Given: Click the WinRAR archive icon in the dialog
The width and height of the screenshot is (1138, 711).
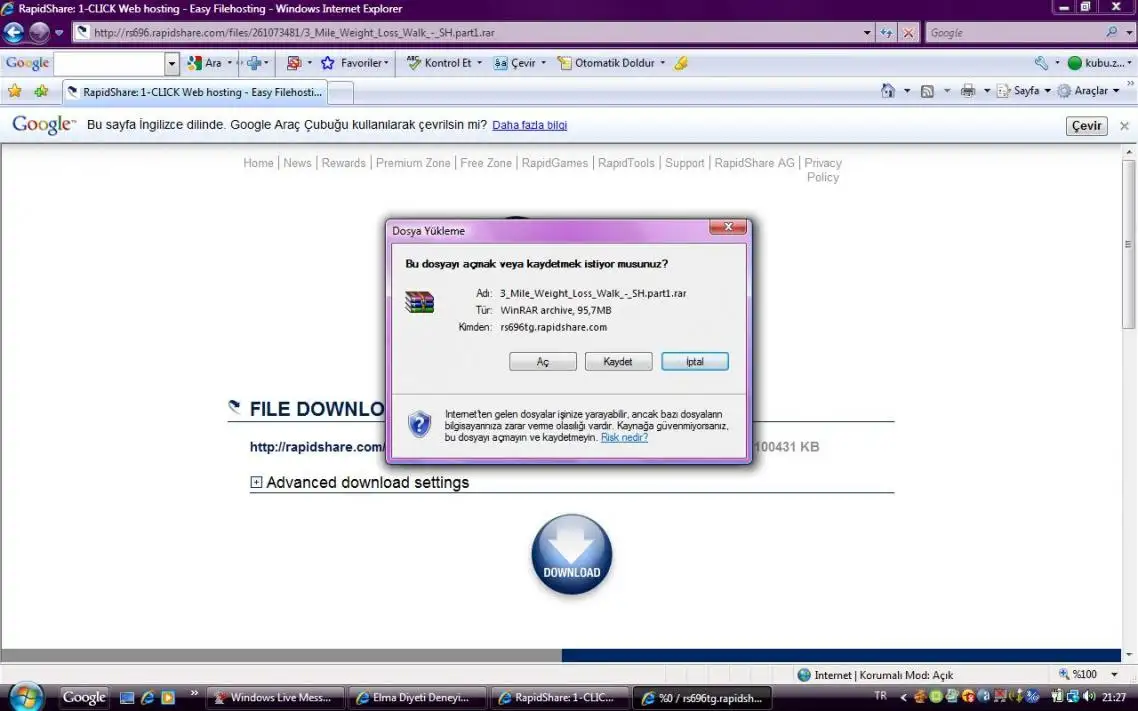Looking at the screenshot, I should tap(419, 302).
